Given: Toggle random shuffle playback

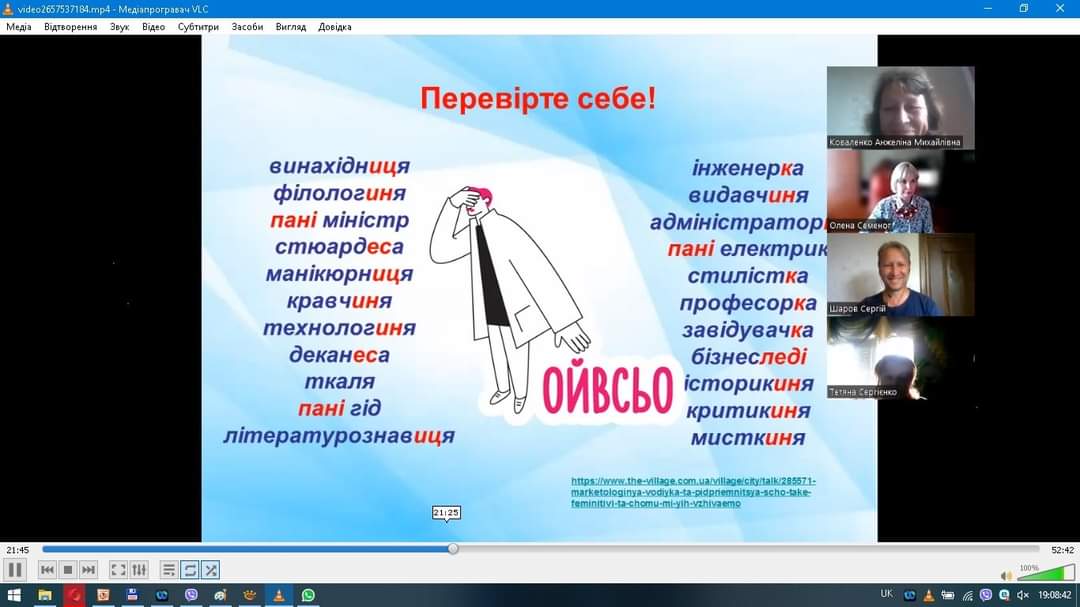Looking at the screenshot, I should click(211, 570).
